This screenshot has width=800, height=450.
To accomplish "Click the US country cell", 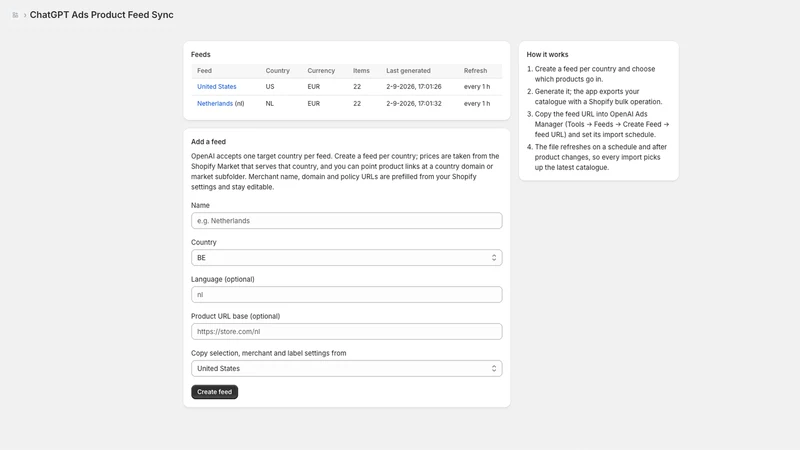I will pyautogui.click(x=270, y=87).
